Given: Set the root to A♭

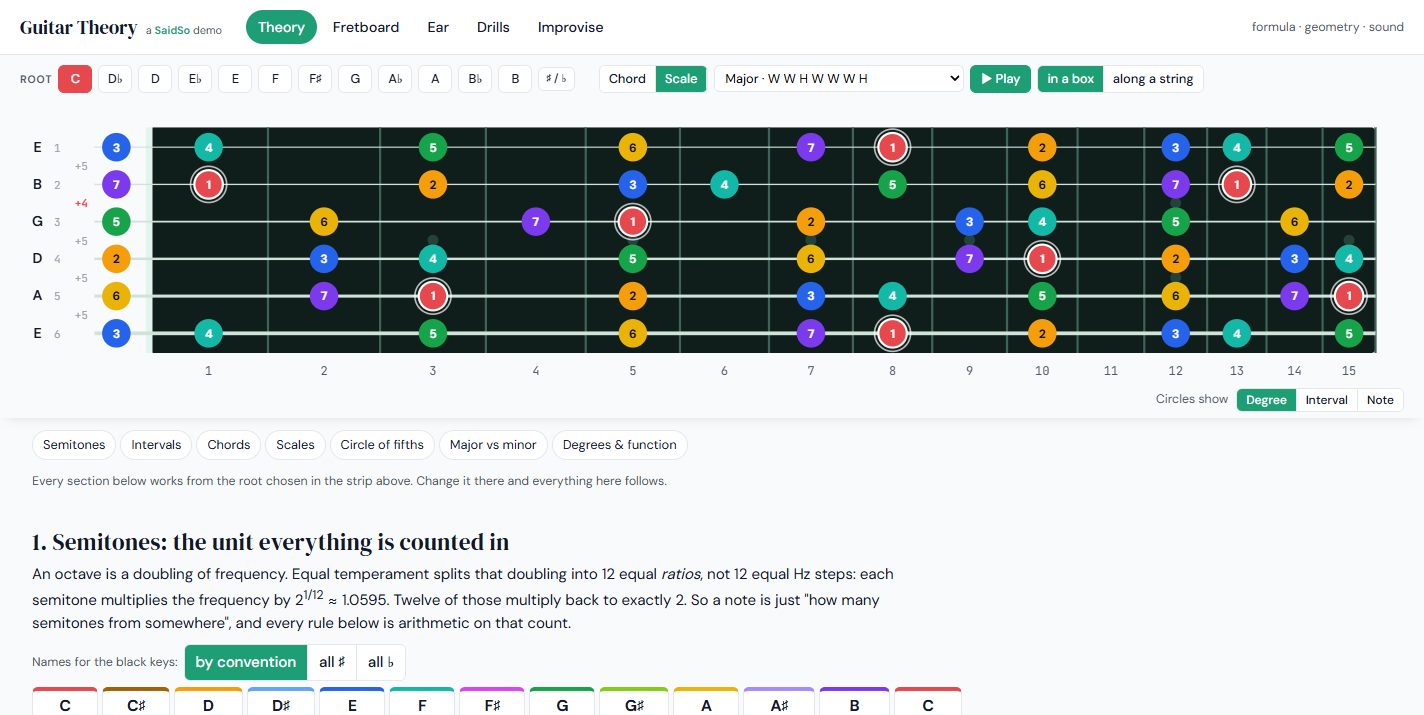Looking at the screenshot, I should tap(395, 79).
